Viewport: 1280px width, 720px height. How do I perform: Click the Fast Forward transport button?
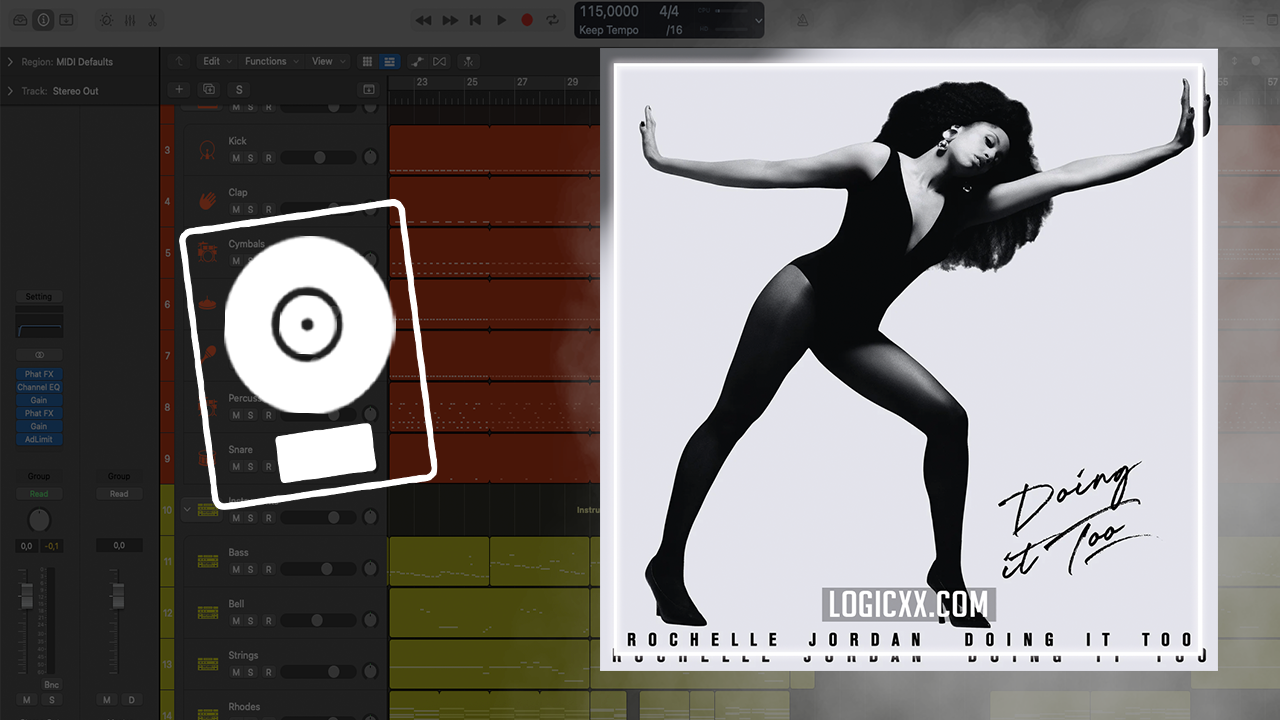tap(450, 20)
